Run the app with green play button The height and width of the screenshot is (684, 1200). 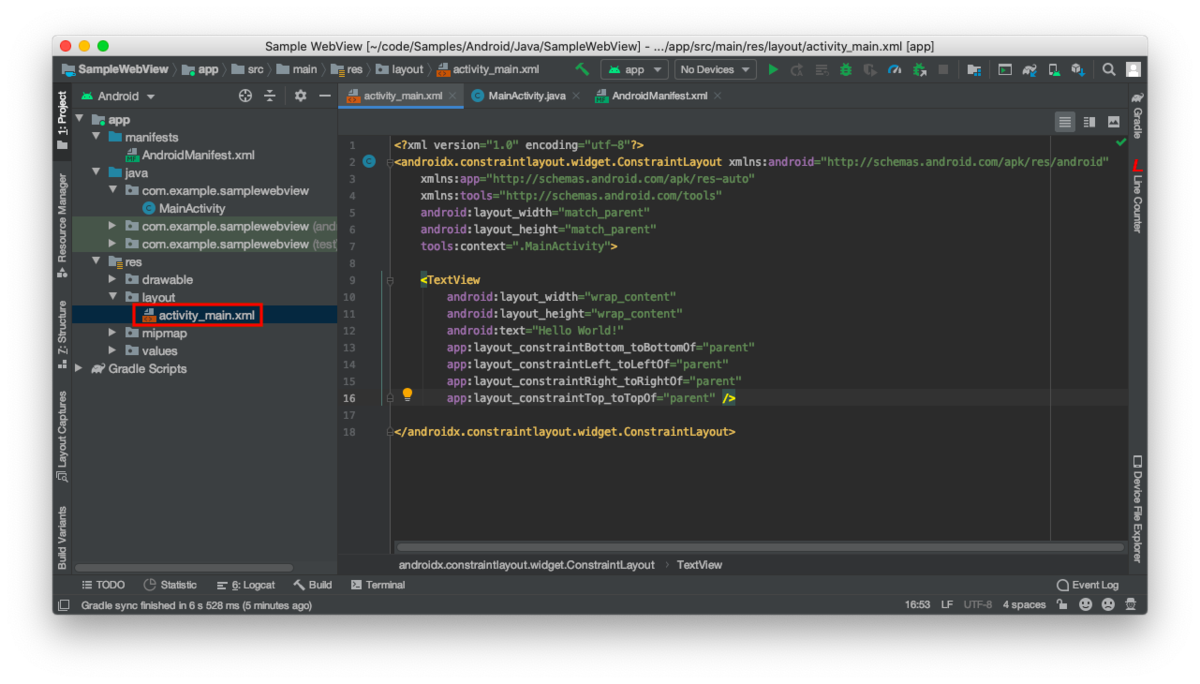click(x=773, y=70)
